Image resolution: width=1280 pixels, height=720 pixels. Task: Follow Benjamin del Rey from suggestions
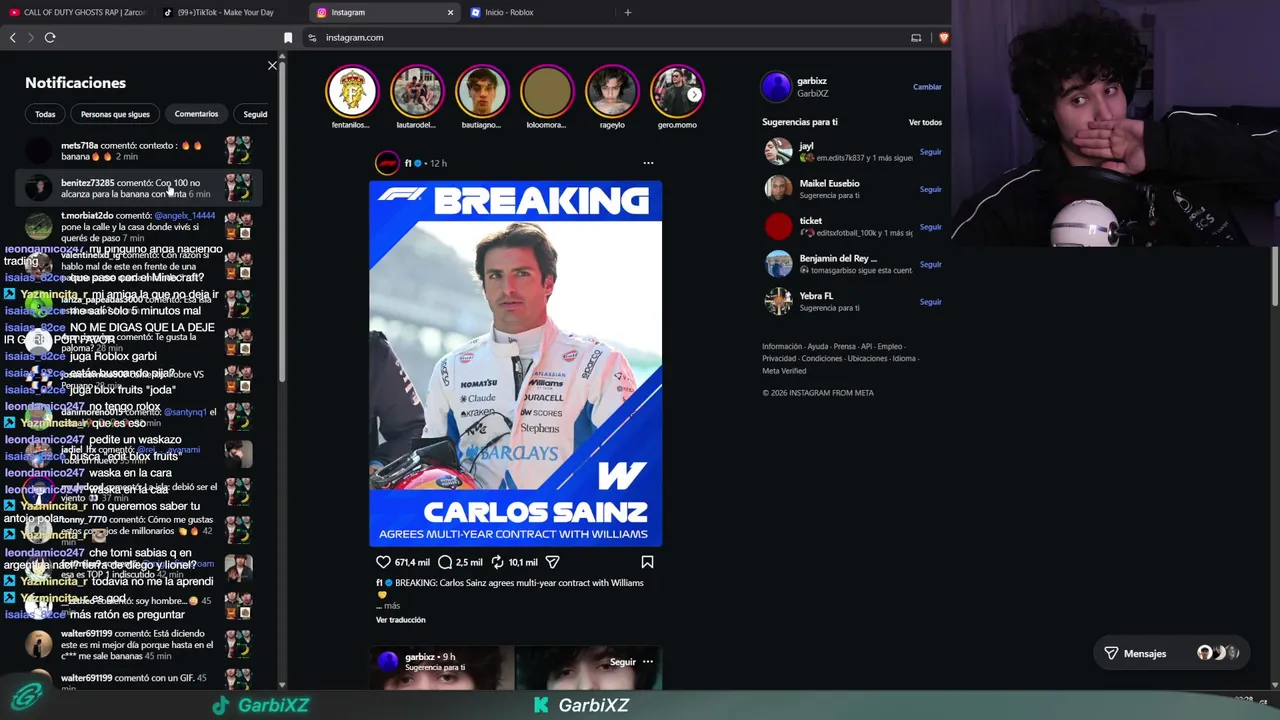pyautogui.click(x=930, y=264)
